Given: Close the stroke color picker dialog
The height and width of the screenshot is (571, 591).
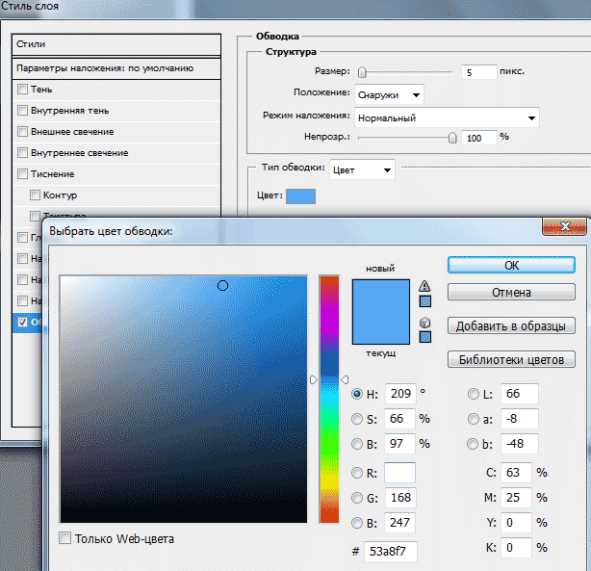Looking at the screenshot, I should pos(564,226).
